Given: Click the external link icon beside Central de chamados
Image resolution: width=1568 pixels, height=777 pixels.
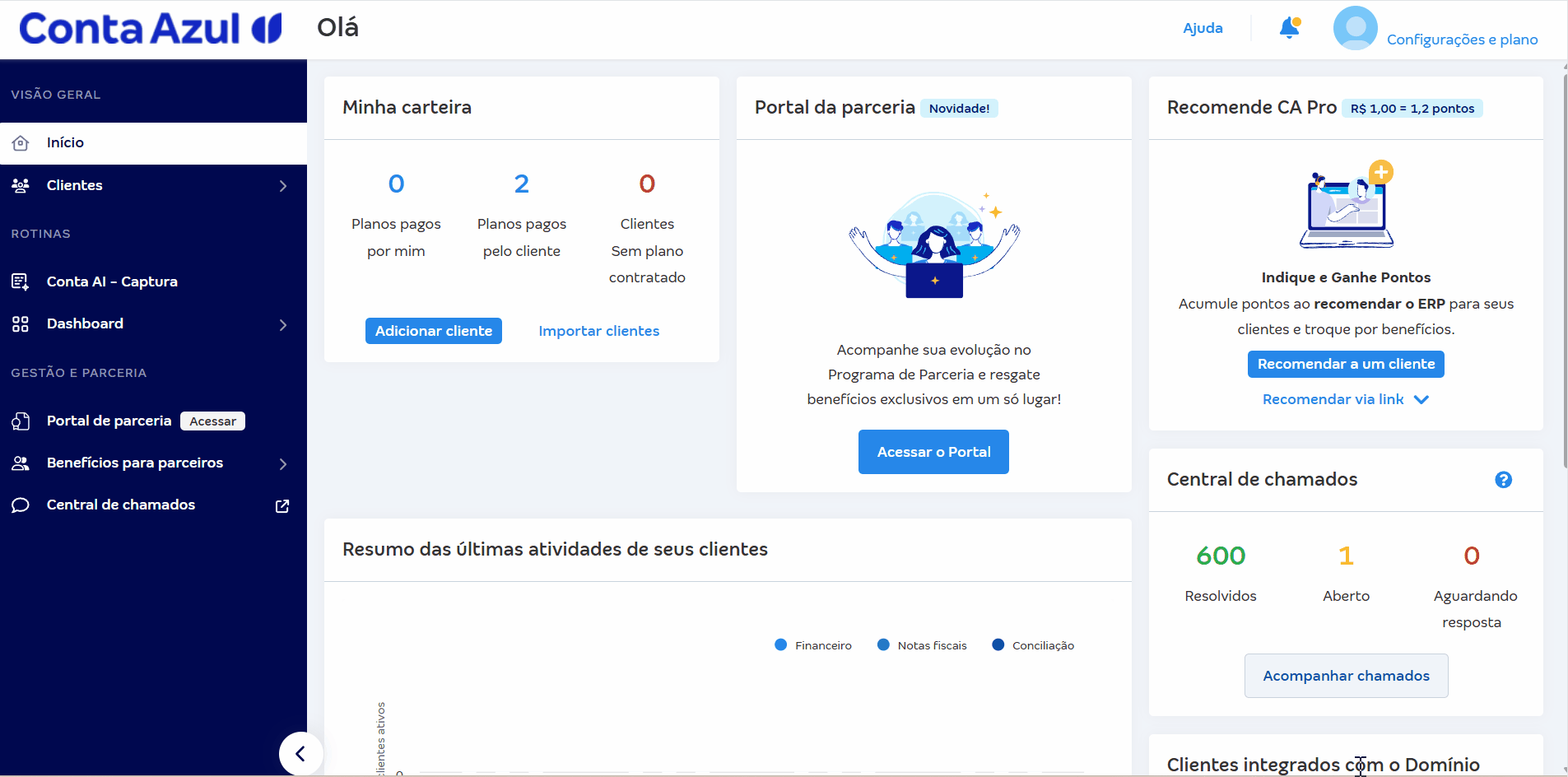Looking at the screenshot, I should coord(282,506).
